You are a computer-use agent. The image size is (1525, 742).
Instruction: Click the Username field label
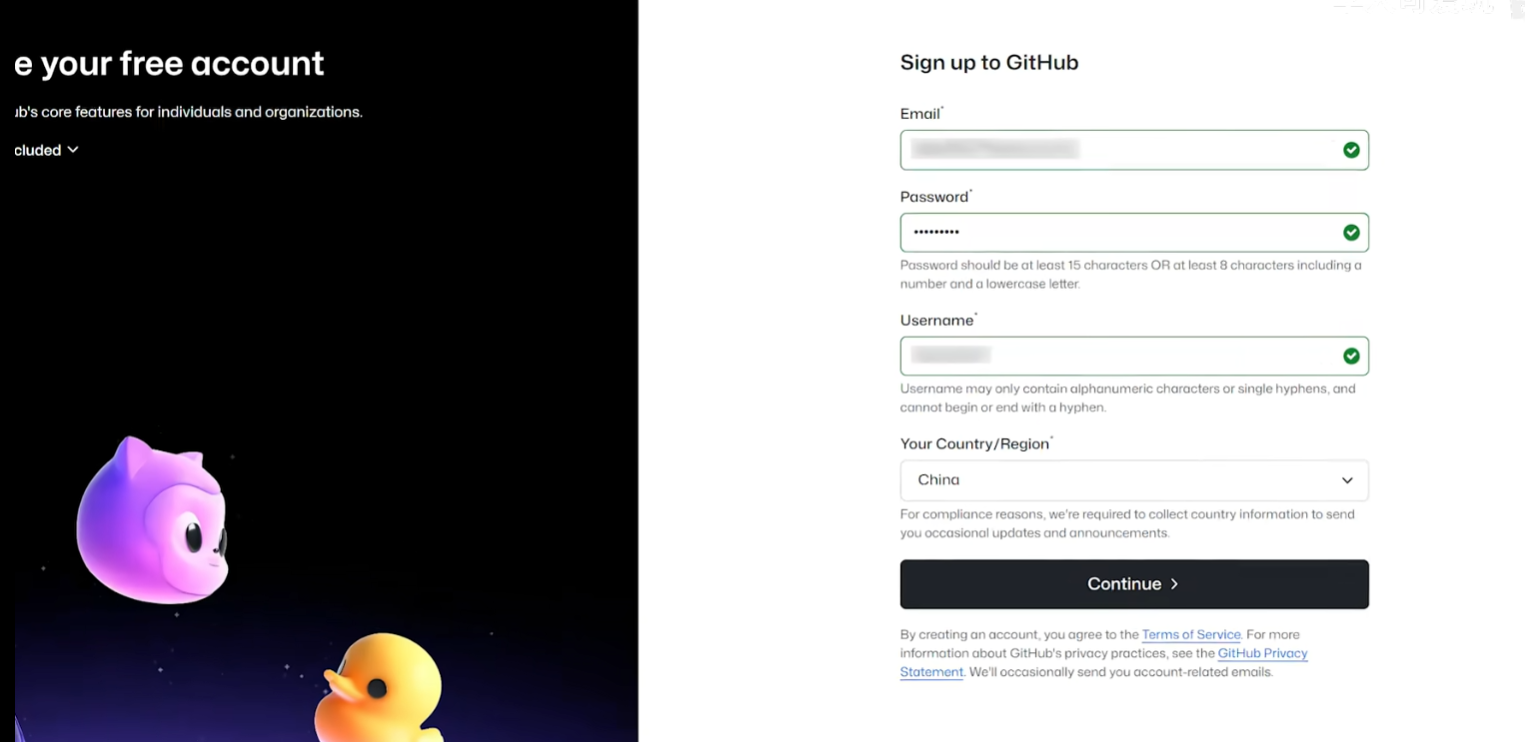tap(936, 321)
